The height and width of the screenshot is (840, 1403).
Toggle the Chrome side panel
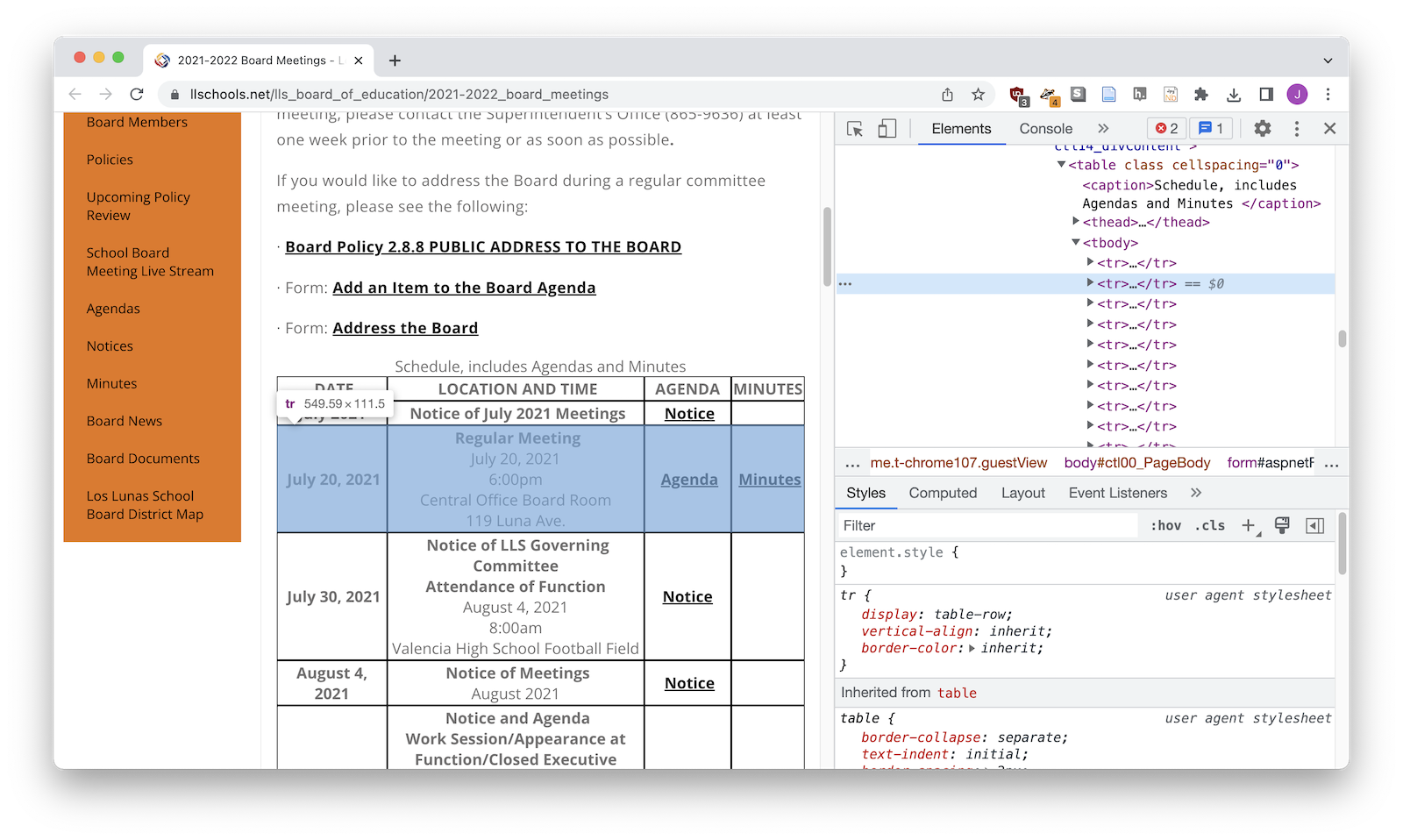pyautogui.click(x=1265, y=94)
